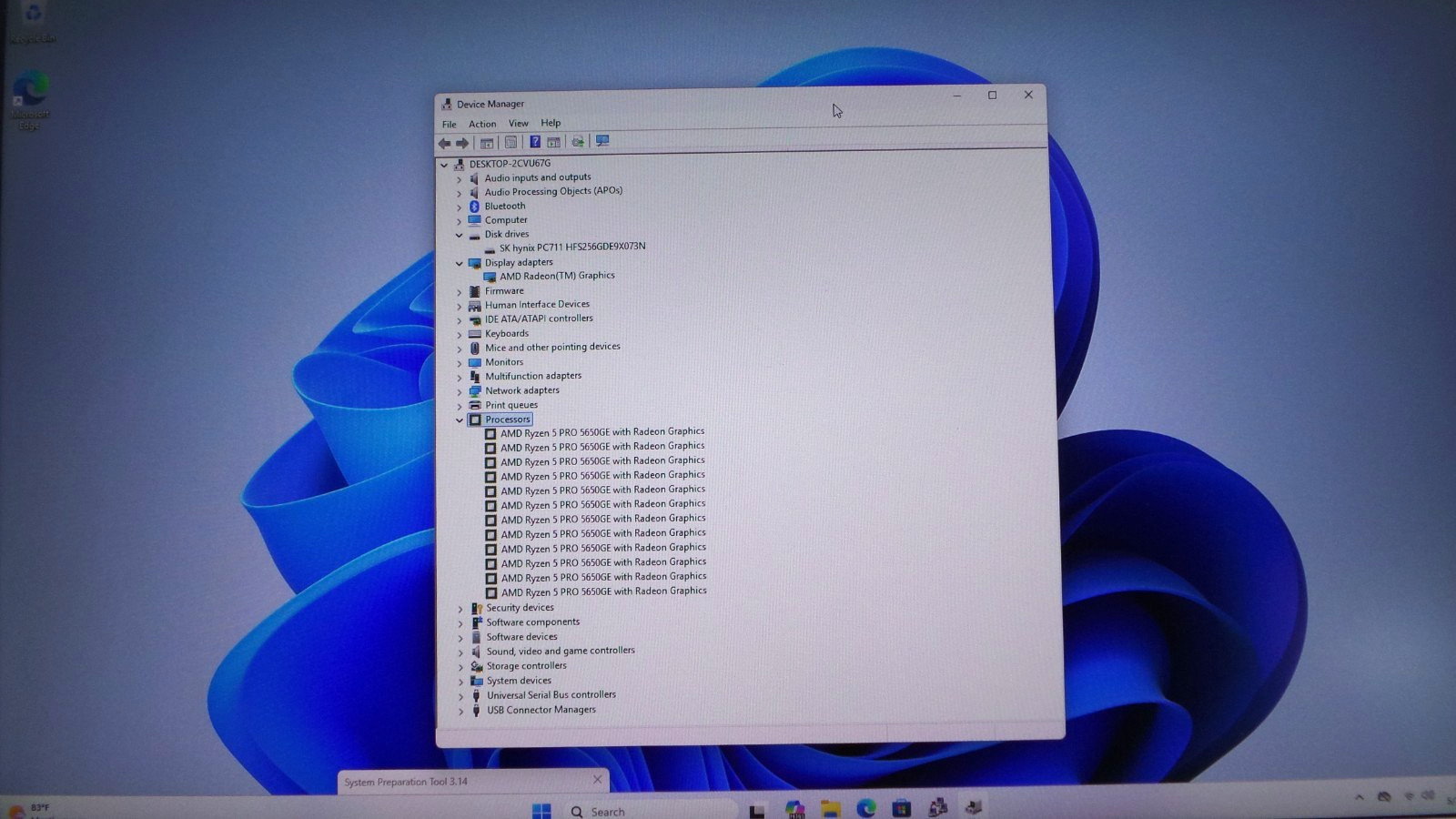Collapse the Disk drives chevron
This screenshot has height=819, width=1456.
(459, 235)
